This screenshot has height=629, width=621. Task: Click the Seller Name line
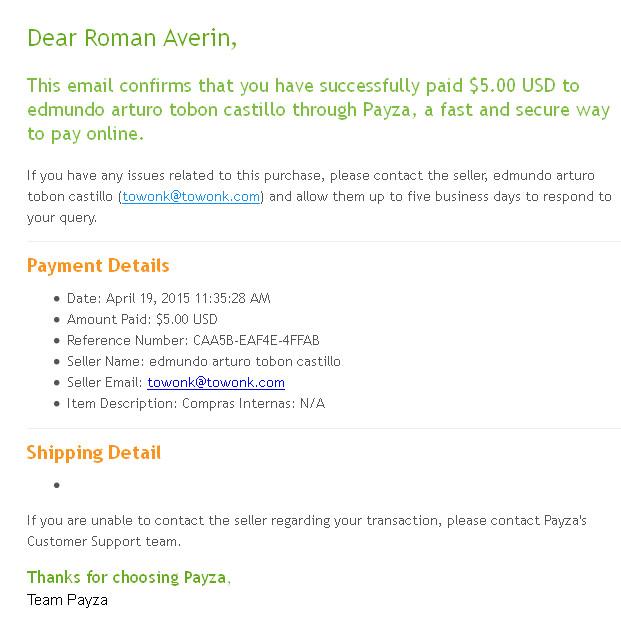204,362
